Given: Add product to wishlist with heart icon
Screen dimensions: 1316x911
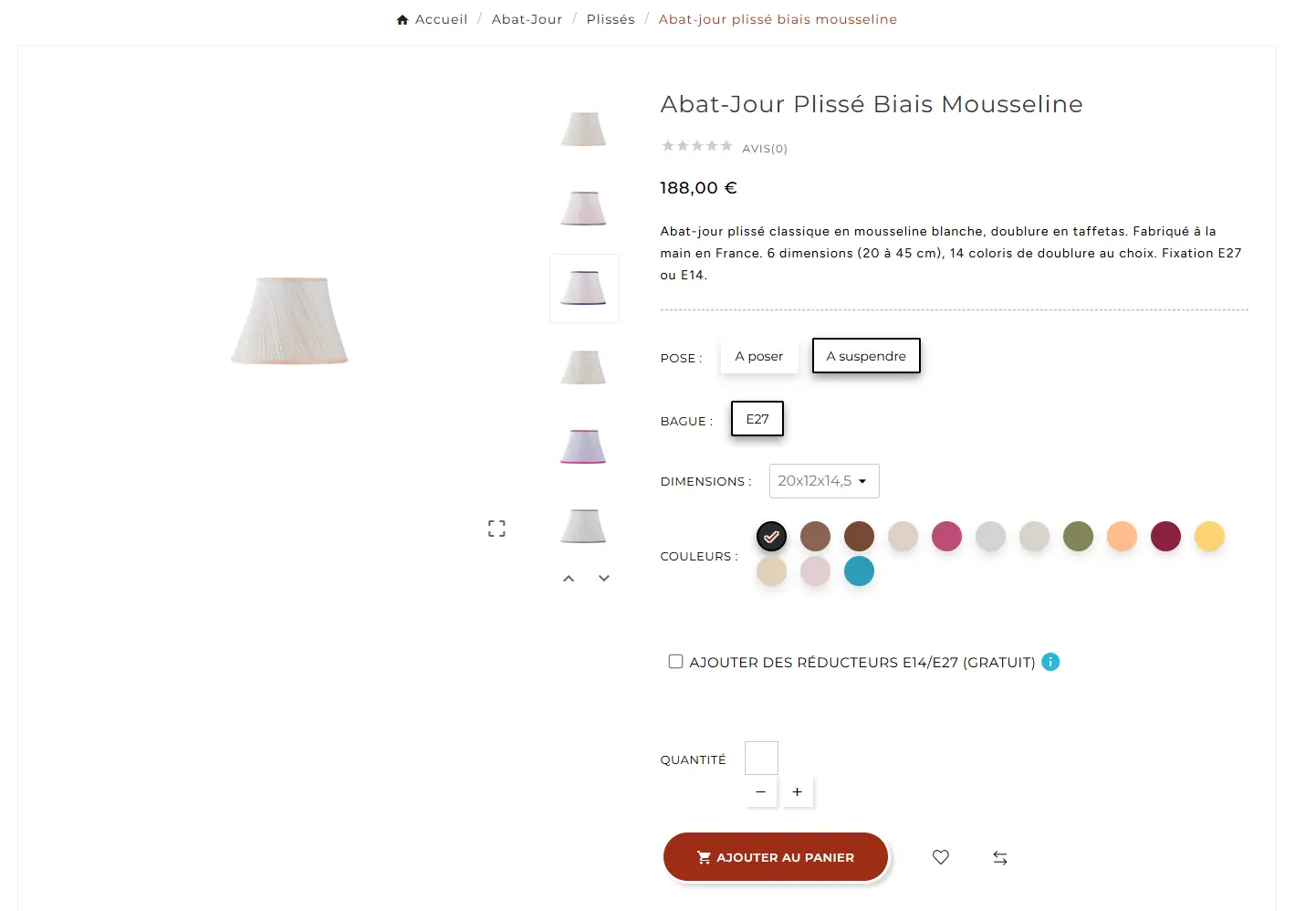Looking at the screenshot, I should [x=941, y=857].
